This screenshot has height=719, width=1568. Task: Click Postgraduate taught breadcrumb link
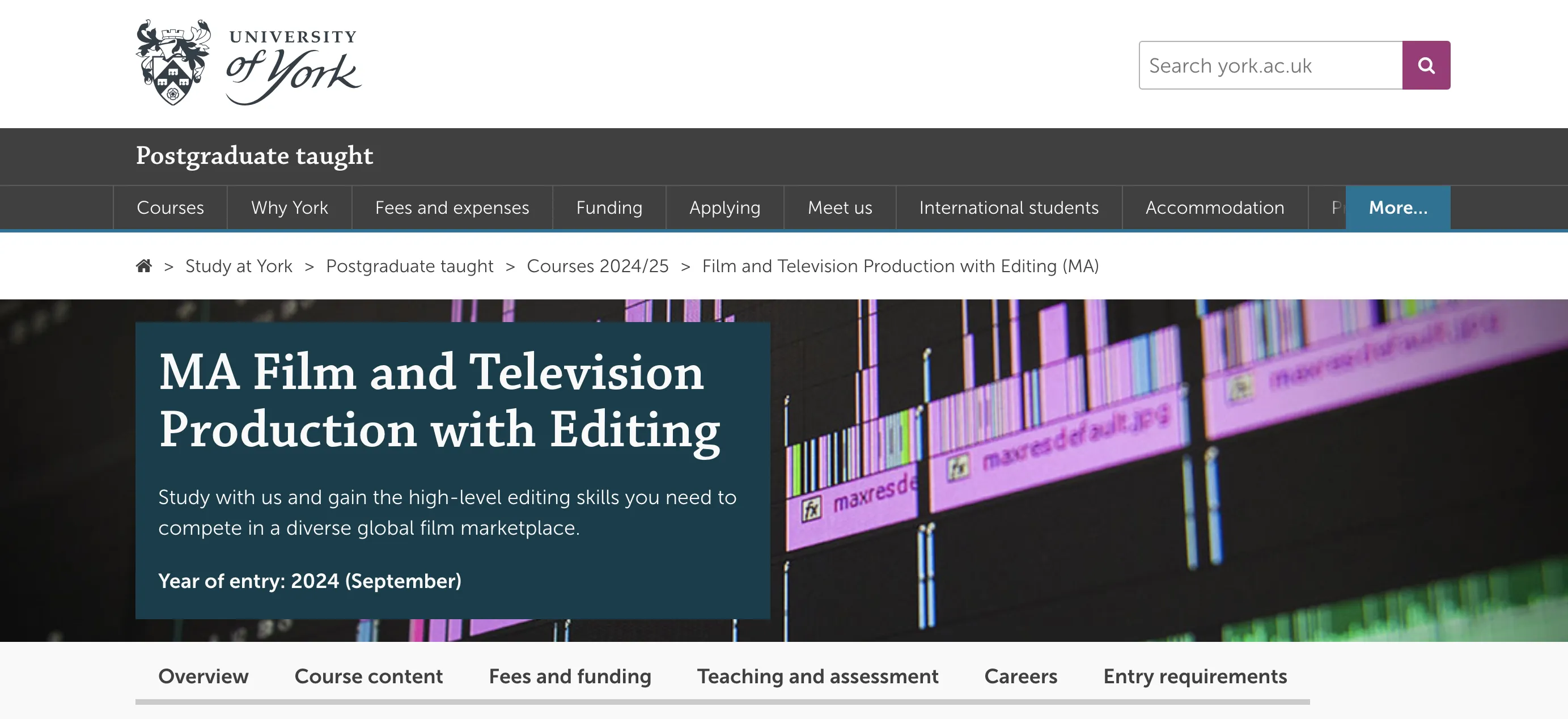409,266
